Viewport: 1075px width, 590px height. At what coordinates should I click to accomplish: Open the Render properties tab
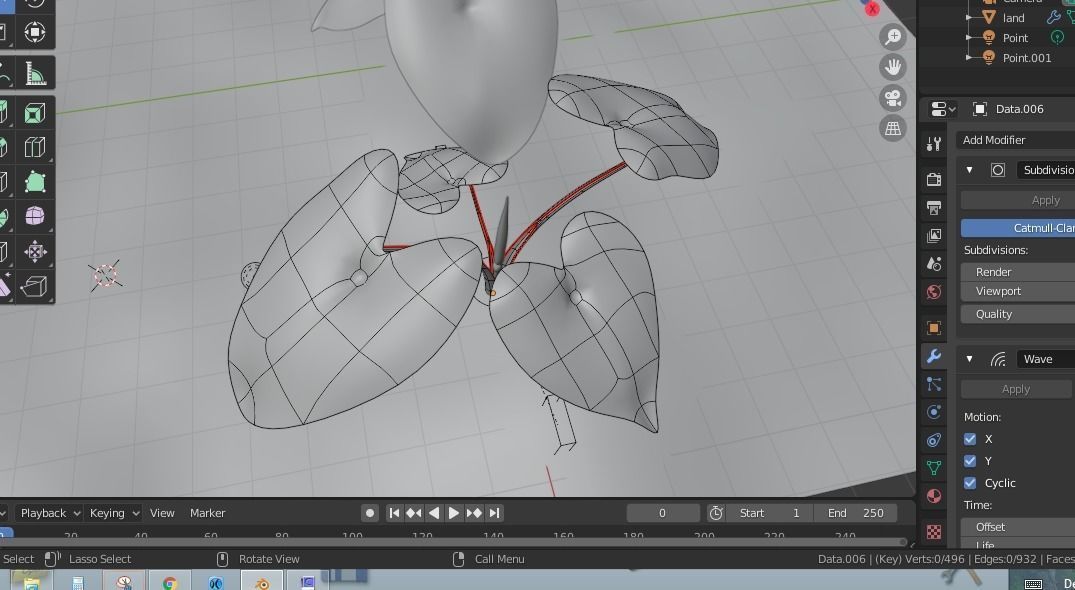[934, 180]
